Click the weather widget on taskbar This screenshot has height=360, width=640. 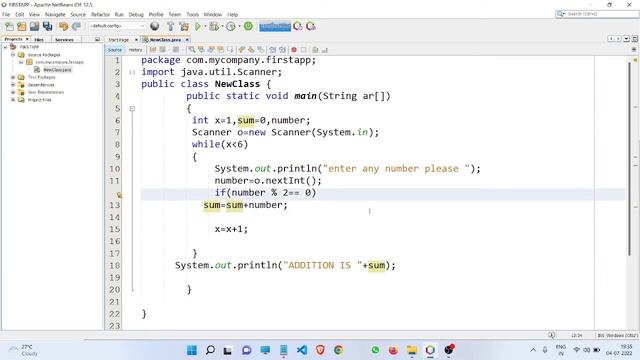(24, 350)
